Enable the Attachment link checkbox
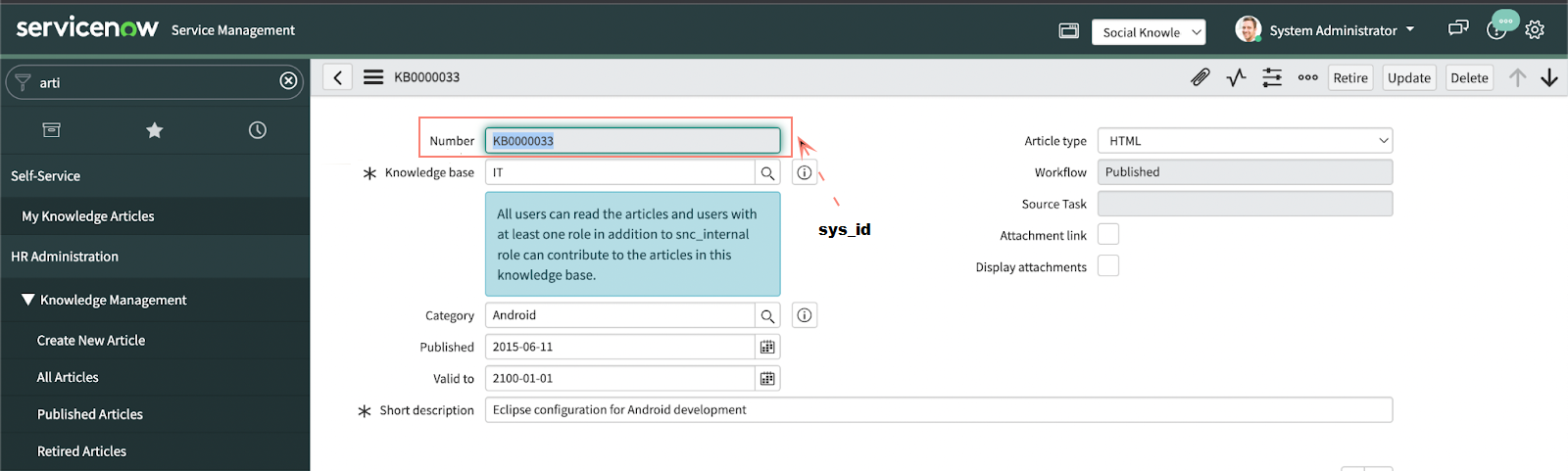Image resolution: width=1568 pixels, height=471 pixels. 1108,235
